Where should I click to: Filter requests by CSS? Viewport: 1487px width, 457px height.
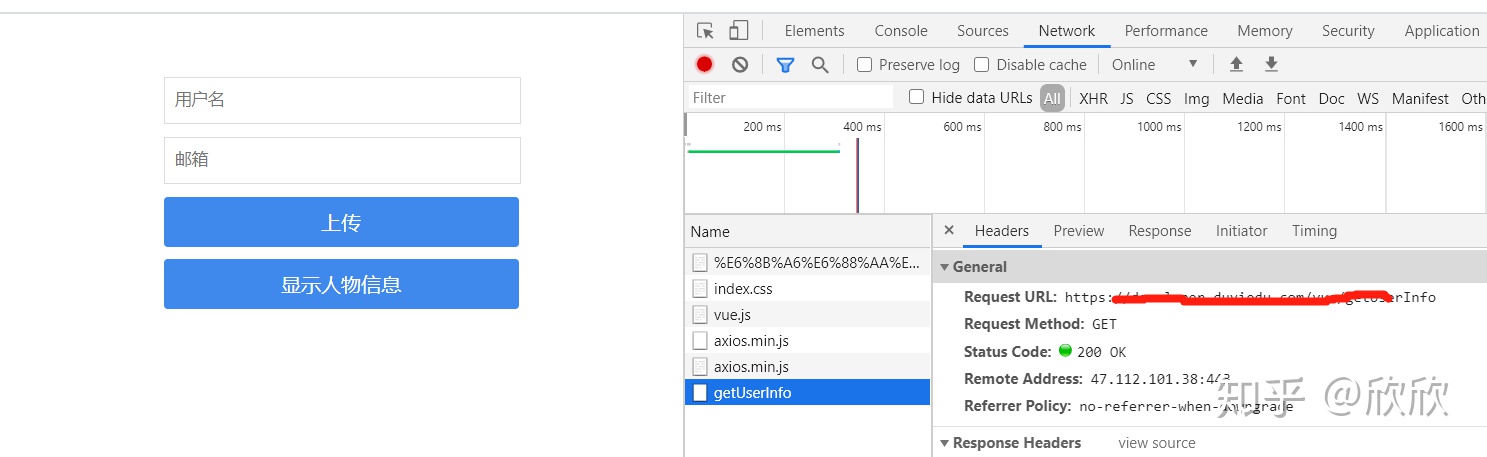pyautogui.click(x=1158, y=98)
